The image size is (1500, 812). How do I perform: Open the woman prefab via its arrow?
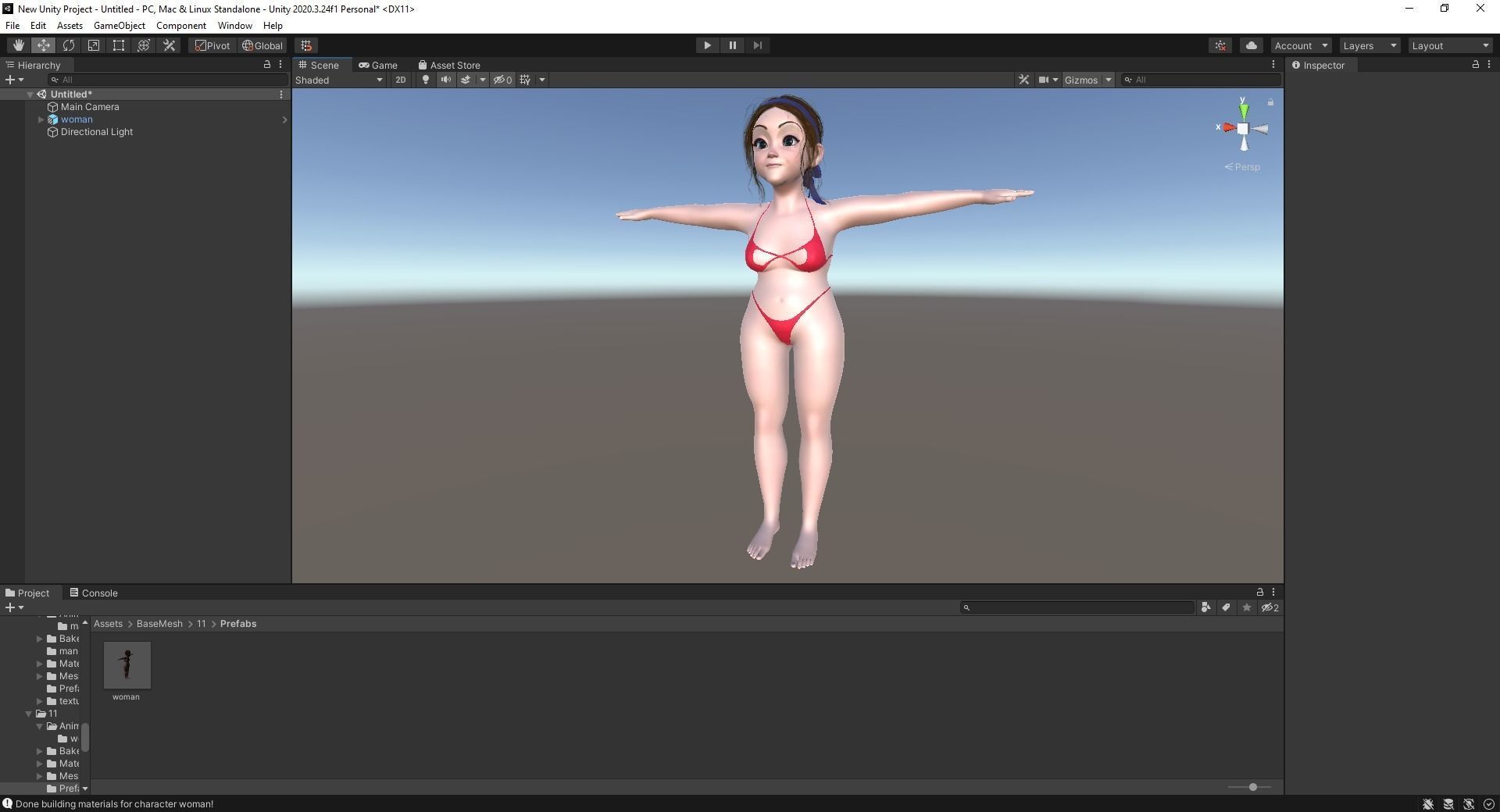click(284, 119)
